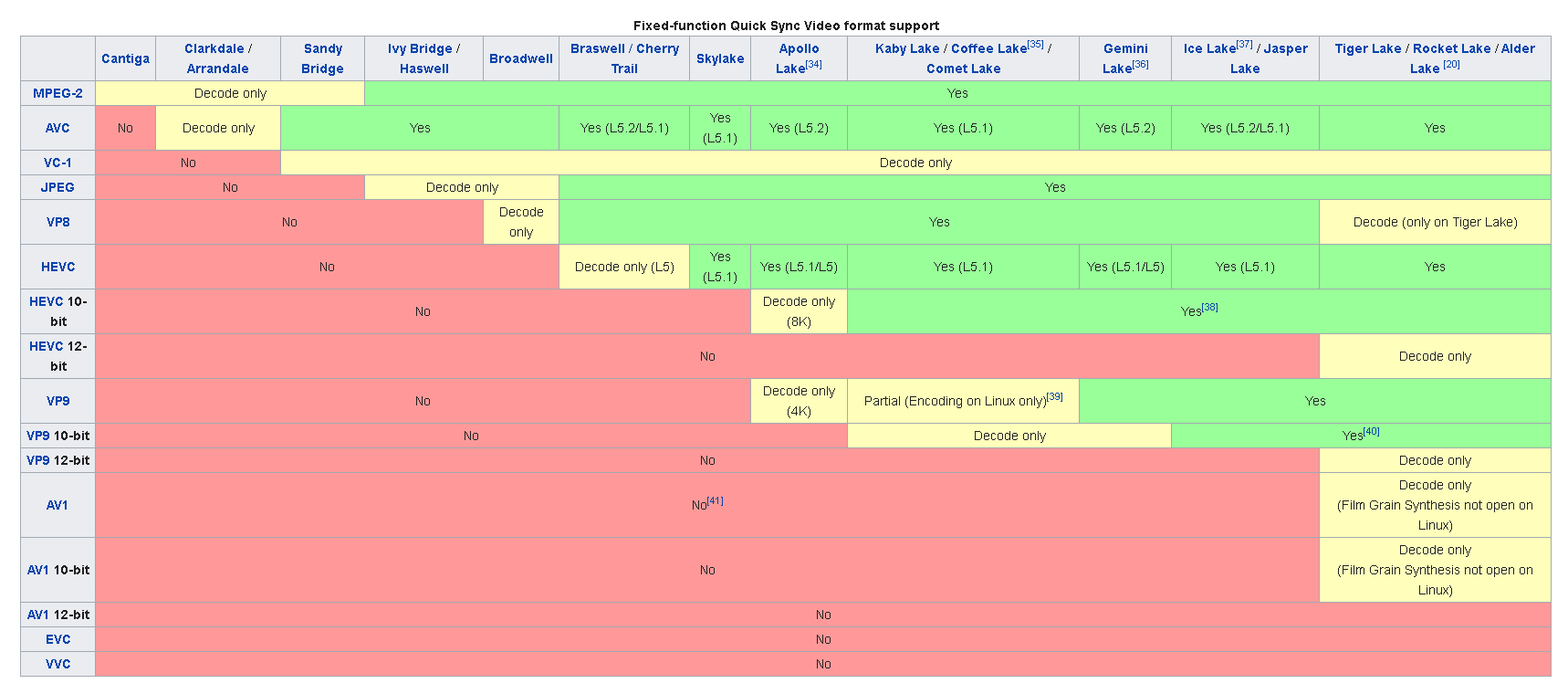
Task: Click the Cherry Trail link
Action: (x=657, y=48)
